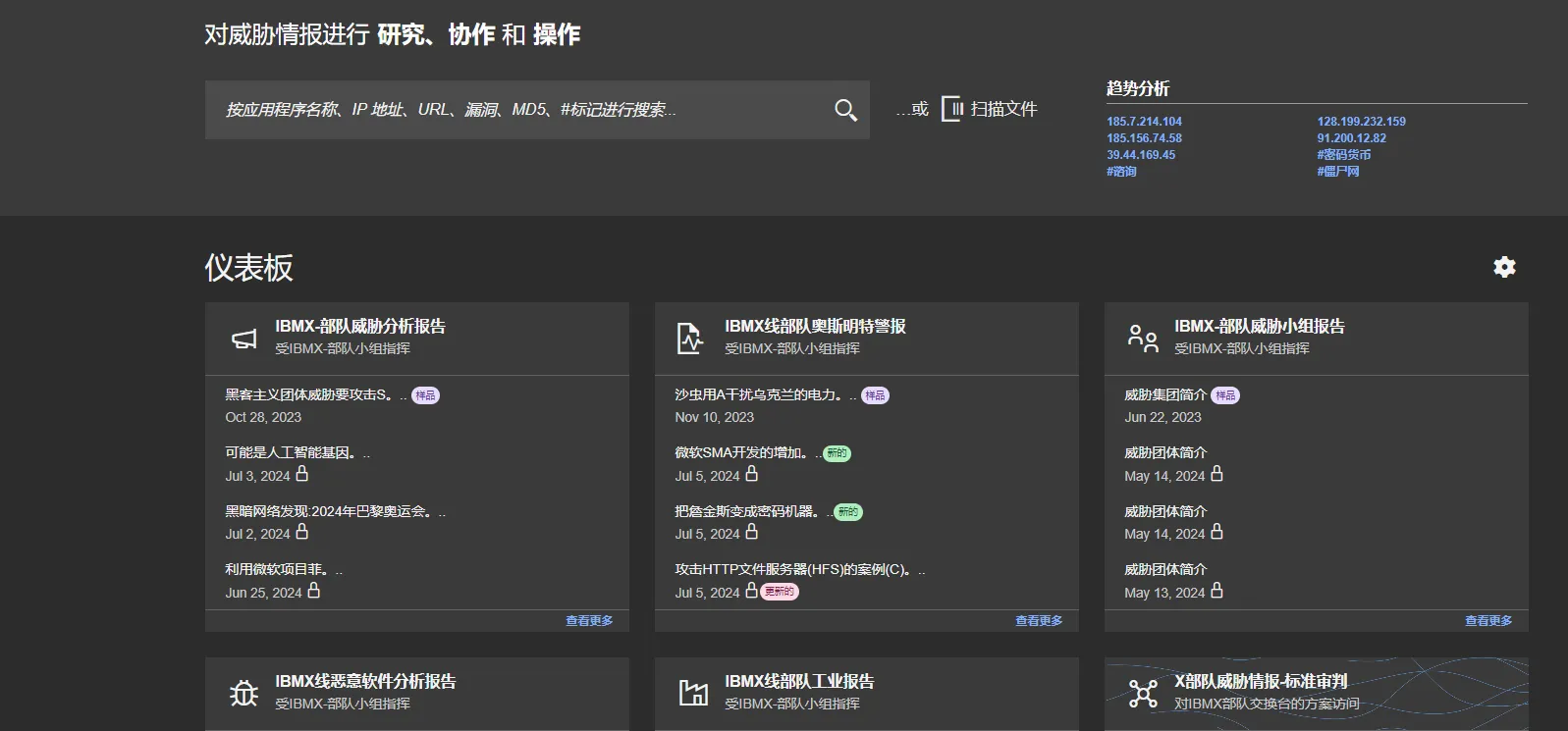Click 新的 badge beside 微软SMA report
This screenshot has width=1568, height=731.
coord(837,453)
